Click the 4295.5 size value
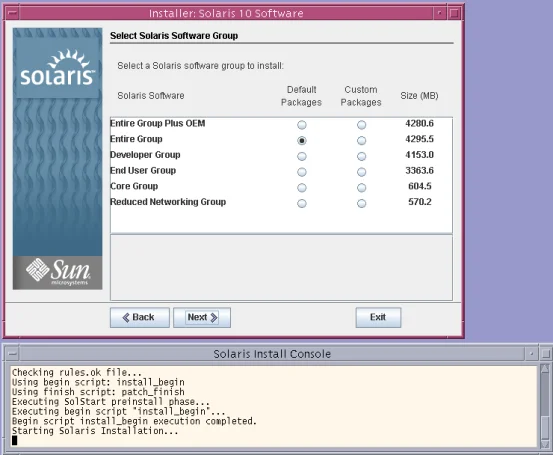The image size is (553, 455). coord(419,139)
